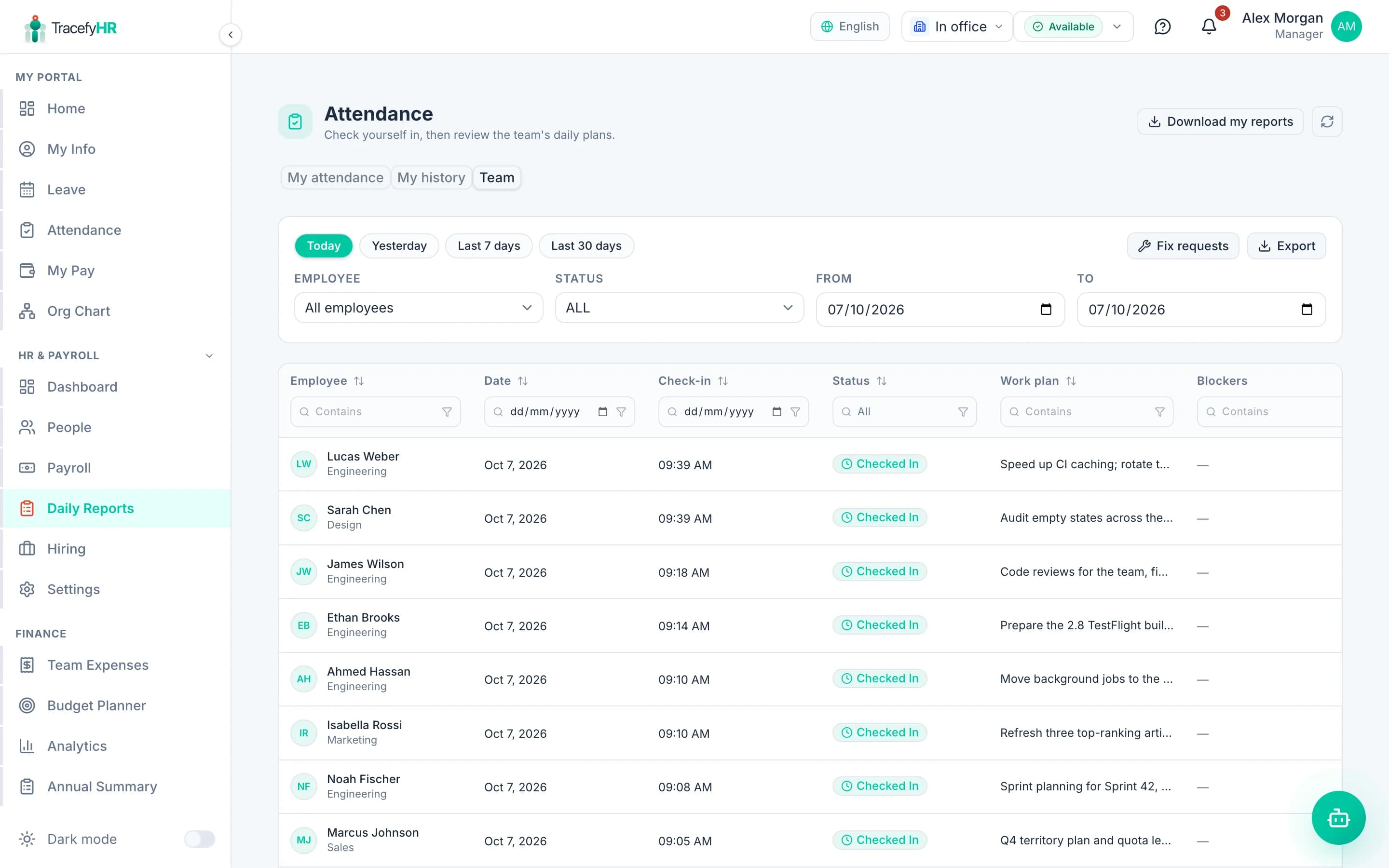Click Lucas Weber's Checked In badge
1389x868 pixels.
[x=879, y=464]
